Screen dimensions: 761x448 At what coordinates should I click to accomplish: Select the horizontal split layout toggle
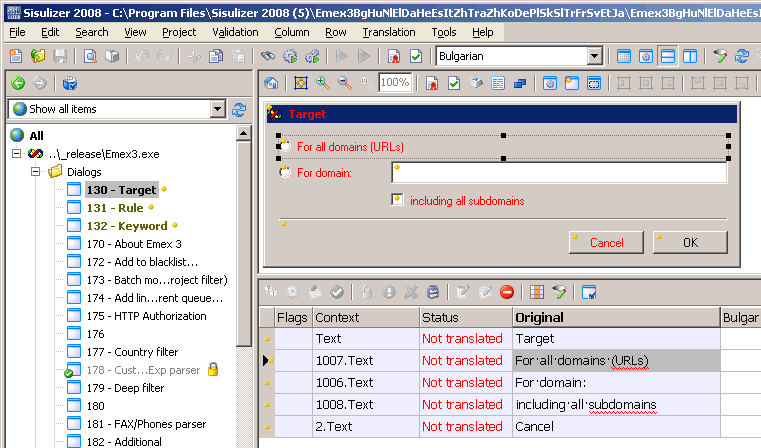click(x=668, y=56)
